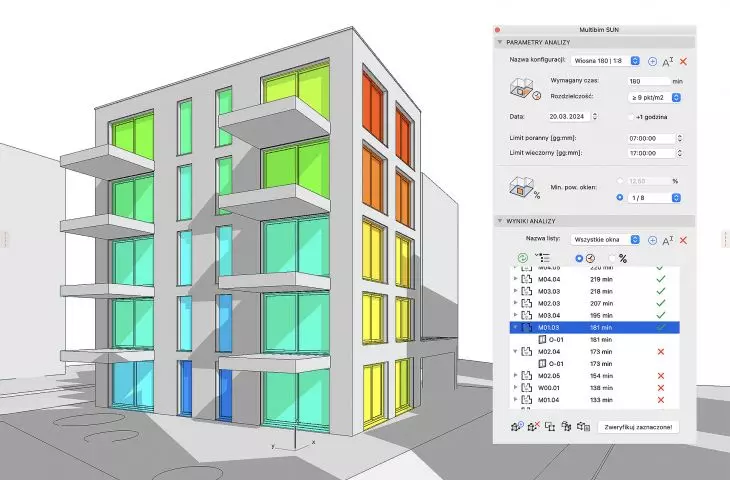Select the 1/8 minimum window area radio
Screen dimensions: 730x480
(620, 197)
